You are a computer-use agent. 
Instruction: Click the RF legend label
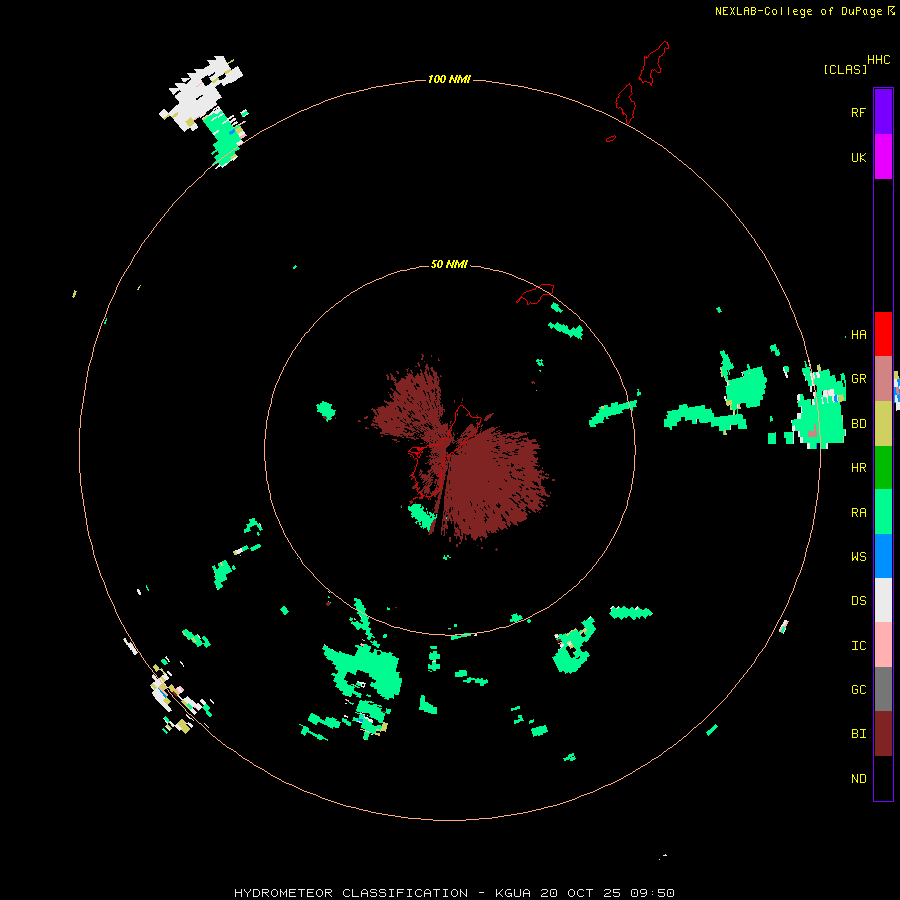(x=858, y=112)
